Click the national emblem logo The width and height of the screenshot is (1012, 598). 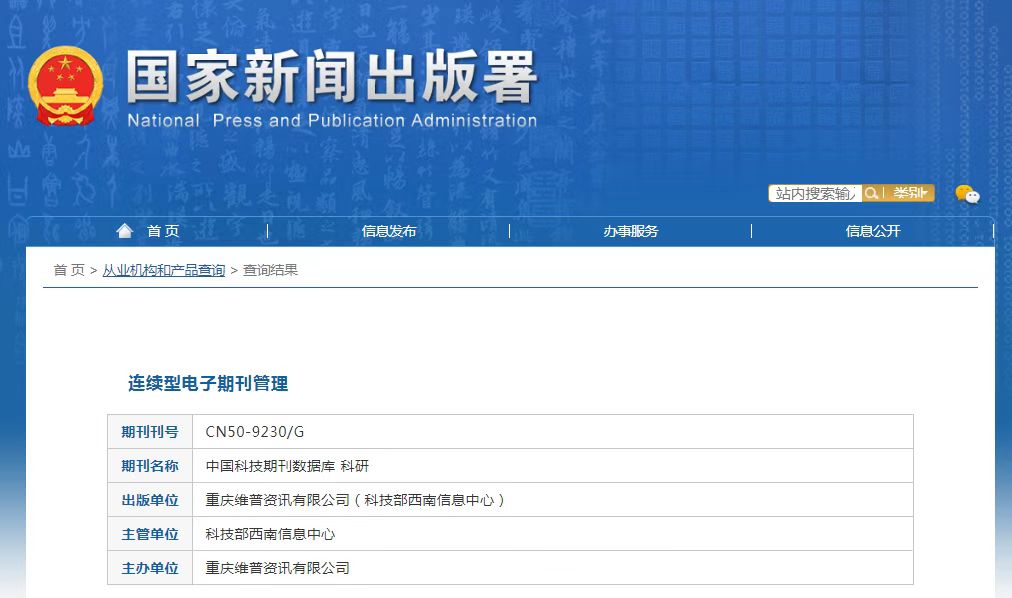[65, 86]
